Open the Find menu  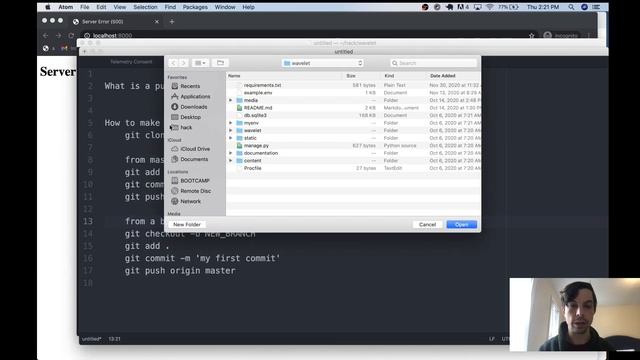(x=170, y=7)
